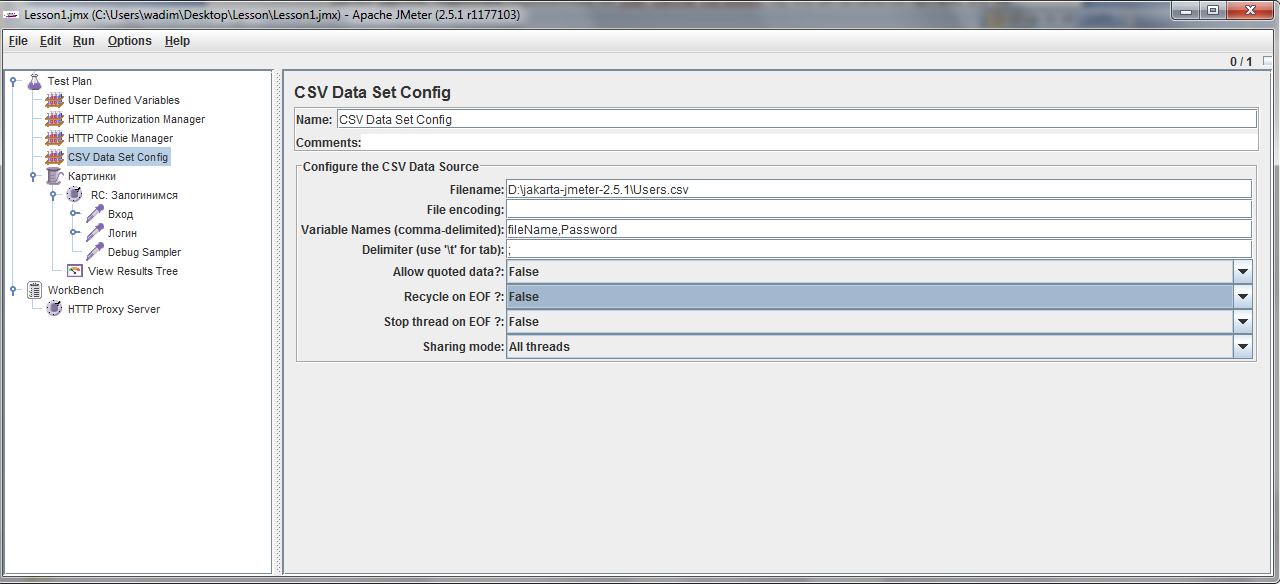Viewport: 1280px width, 584px height.
Task: Open the Recycle on EOF dropdown
Action: click(1243, 297)
